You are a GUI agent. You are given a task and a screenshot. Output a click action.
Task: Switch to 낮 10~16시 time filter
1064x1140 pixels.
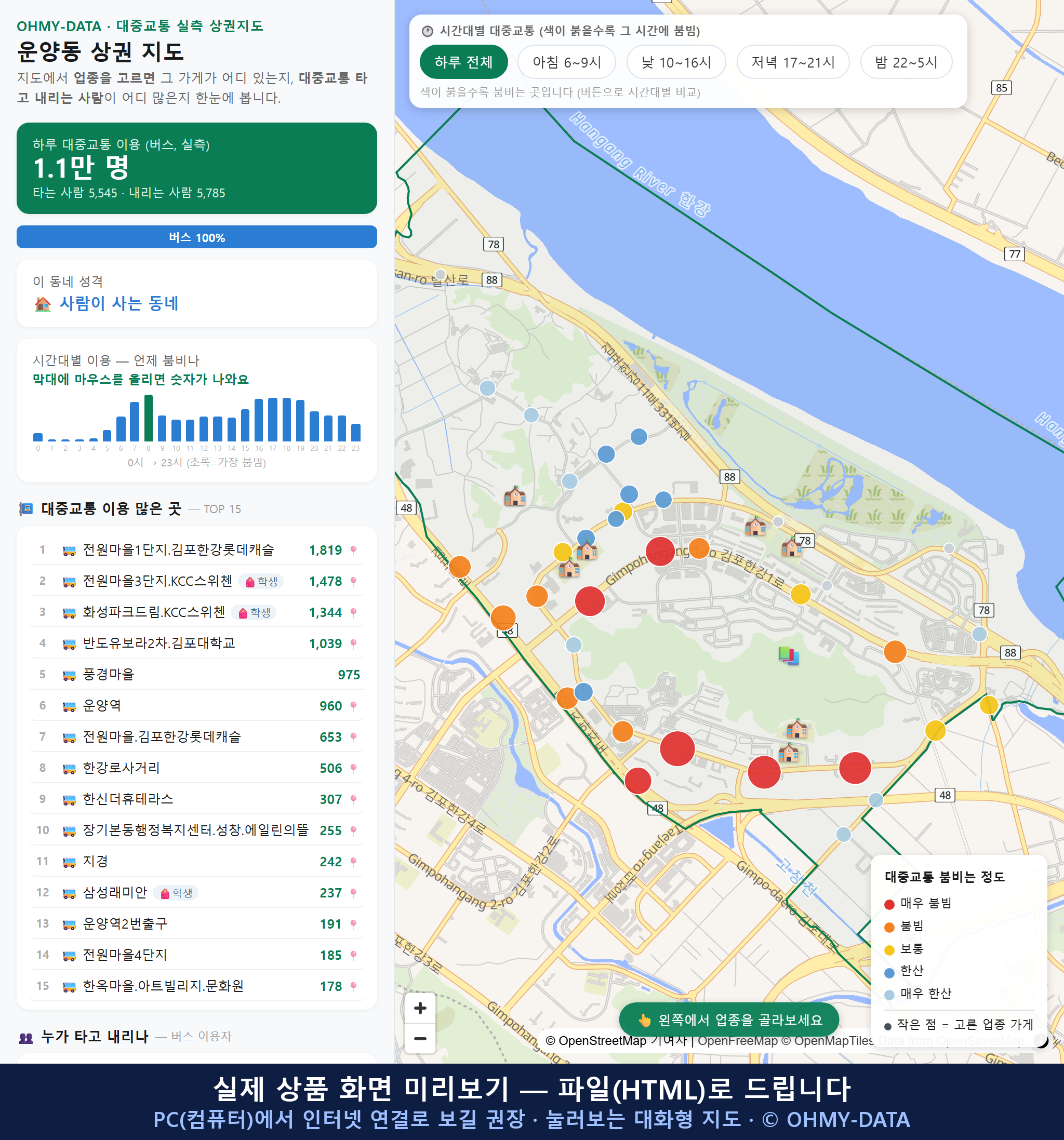pos(676,62)
